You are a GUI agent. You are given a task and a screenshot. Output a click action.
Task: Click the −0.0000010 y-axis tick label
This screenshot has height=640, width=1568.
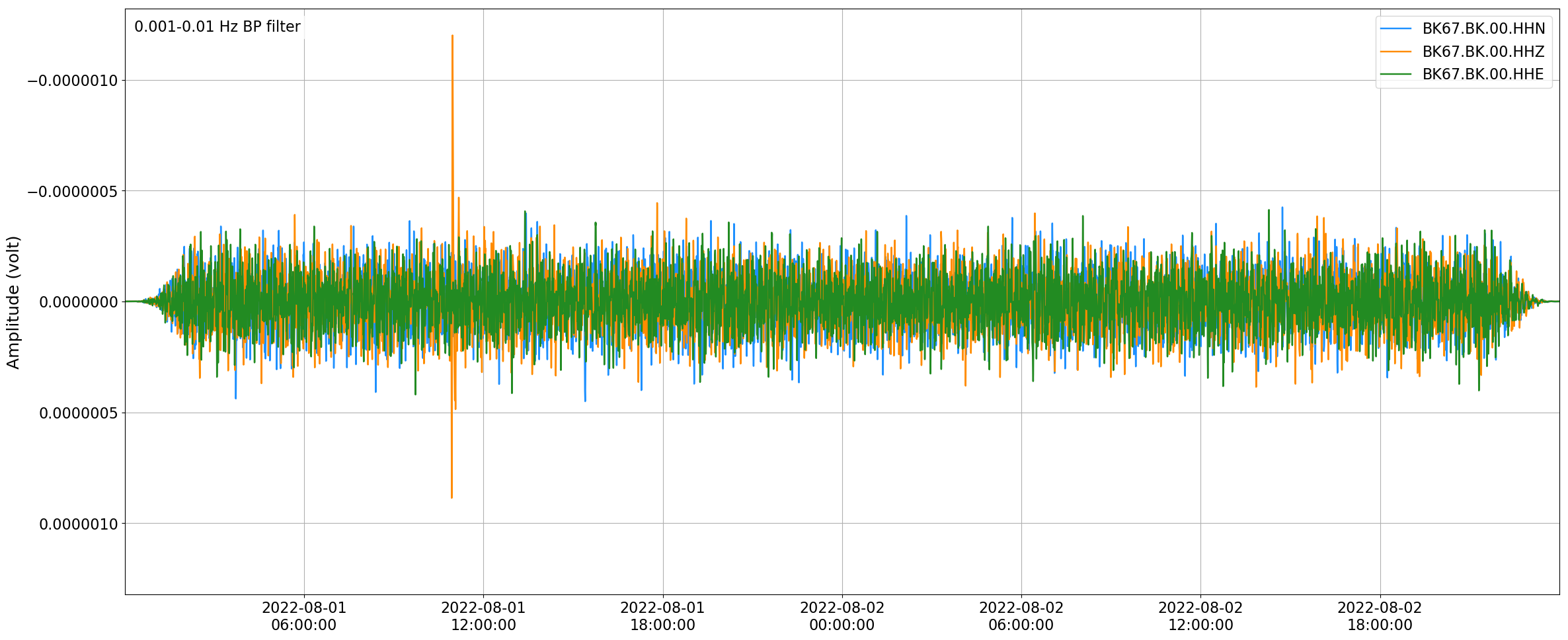72,81
